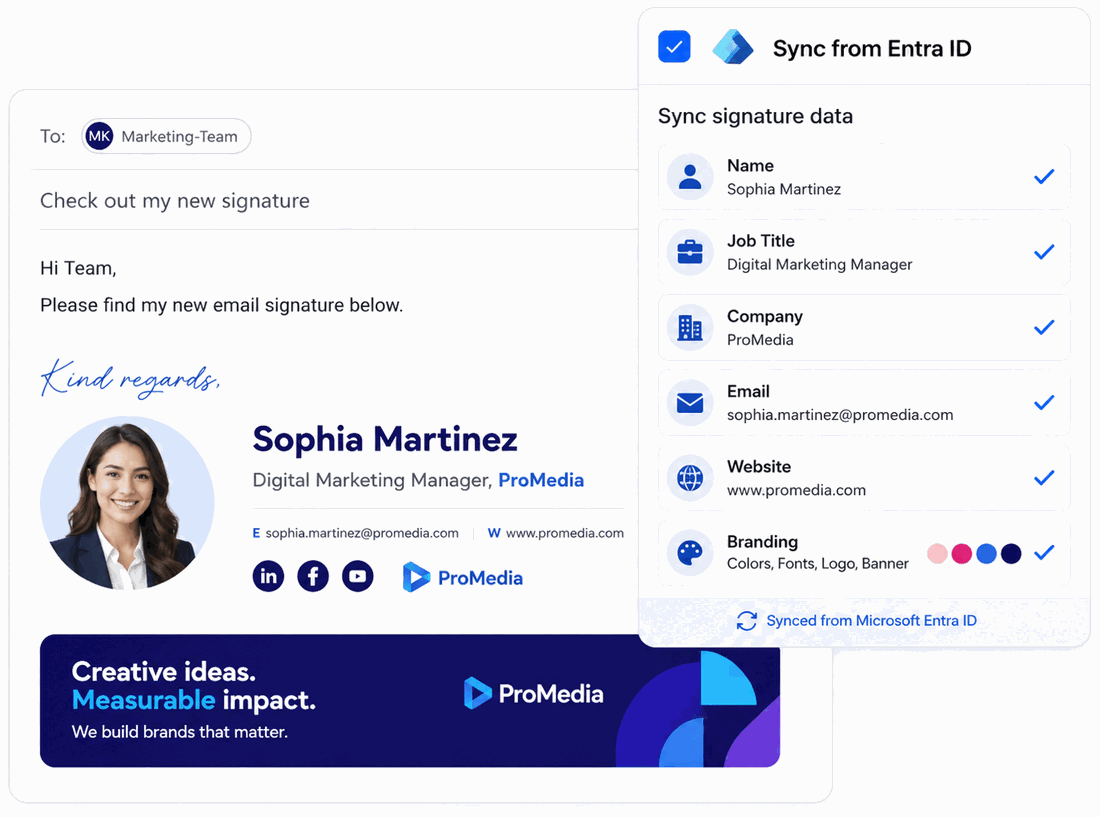1100x817 pixels.
Task: Click the Sync from Entra ID title
Action: [x=872, y=48]
